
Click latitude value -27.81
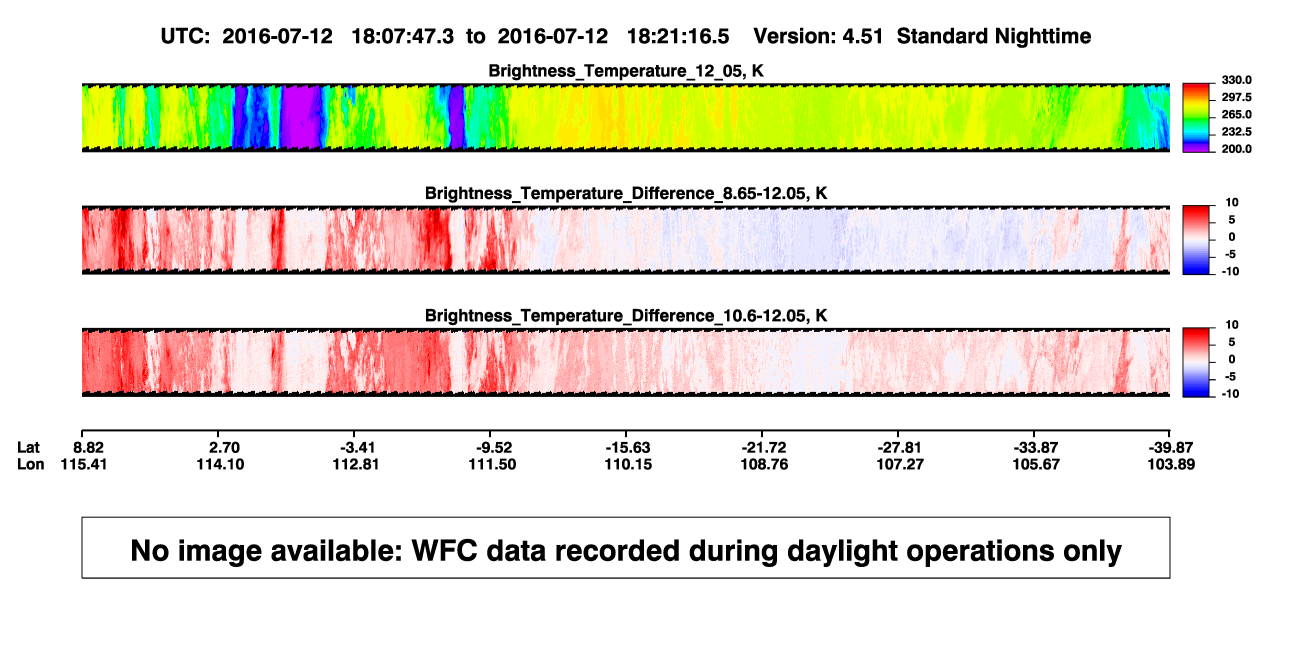(901, 446)
